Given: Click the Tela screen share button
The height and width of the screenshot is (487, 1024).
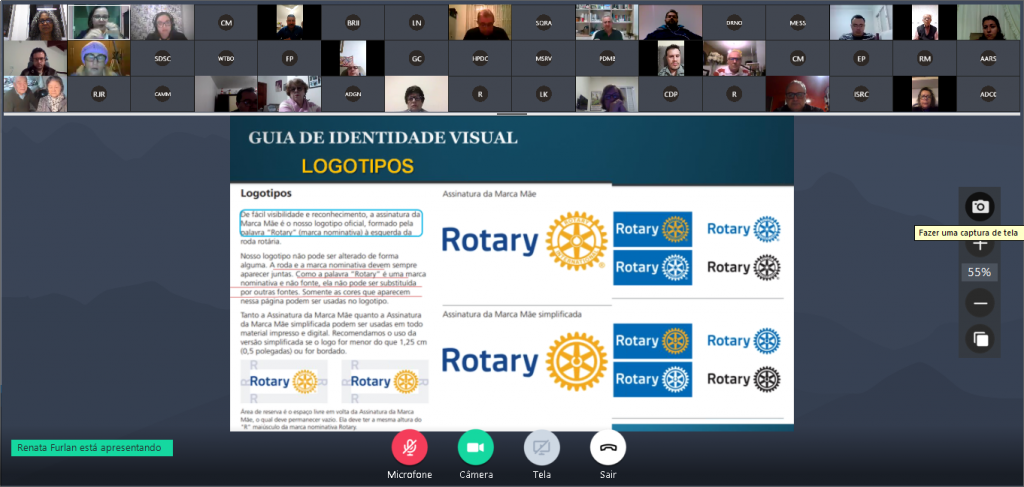Looking at the screenshot, I should 541,447.
